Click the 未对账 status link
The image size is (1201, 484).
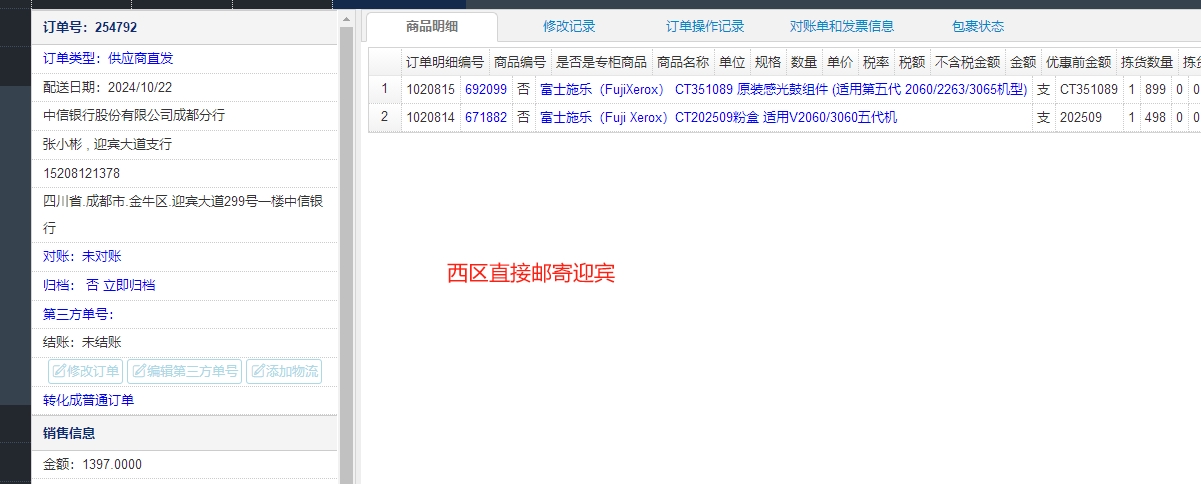101,256
